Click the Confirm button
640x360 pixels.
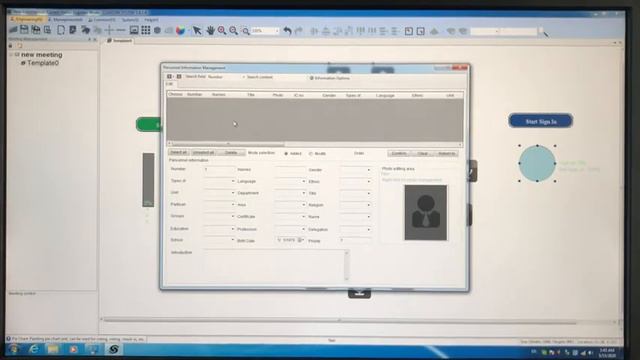click(x=399, y=153)
